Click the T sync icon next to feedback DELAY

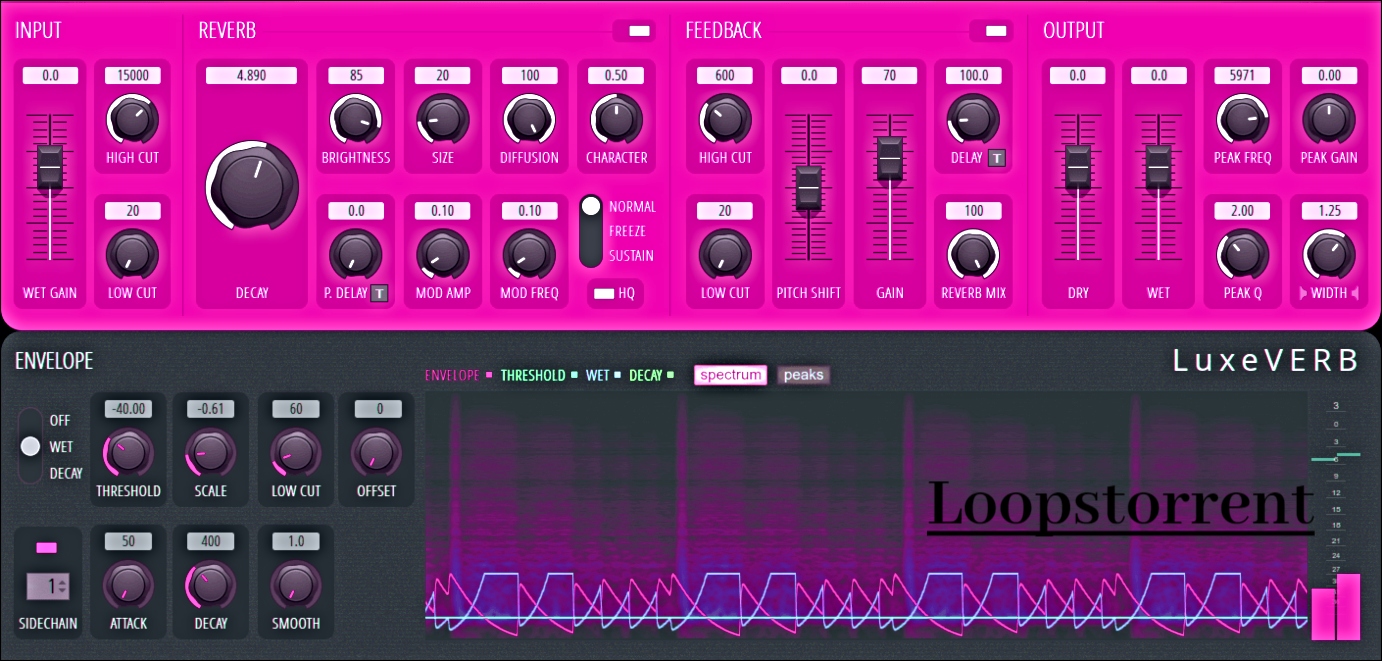998,157
